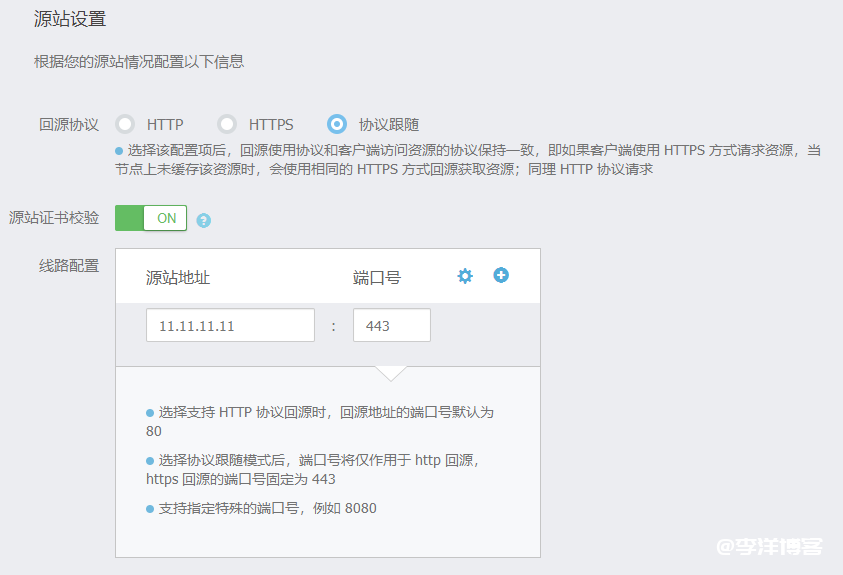Screen dimensions: 843x575
Task: Click the hint mentioning special port 8080
Action: point(266,508)
